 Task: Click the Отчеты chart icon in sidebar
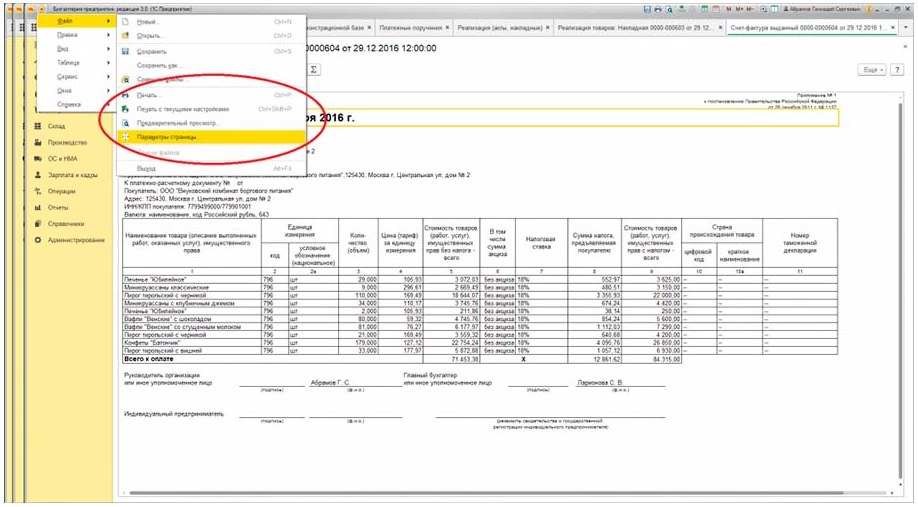[x=38, y=207]
